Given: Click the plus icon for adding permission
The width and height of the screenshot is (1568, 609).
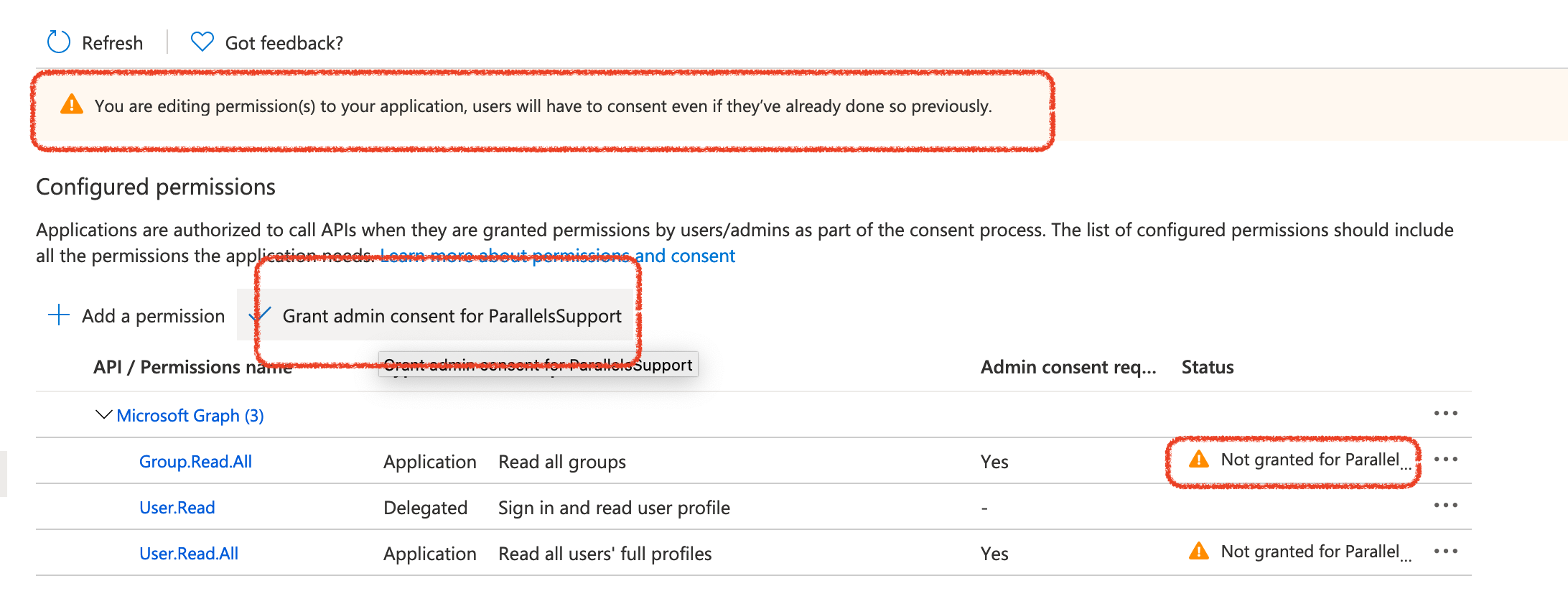Looking at the screenshot, I should tap(58, 315).
